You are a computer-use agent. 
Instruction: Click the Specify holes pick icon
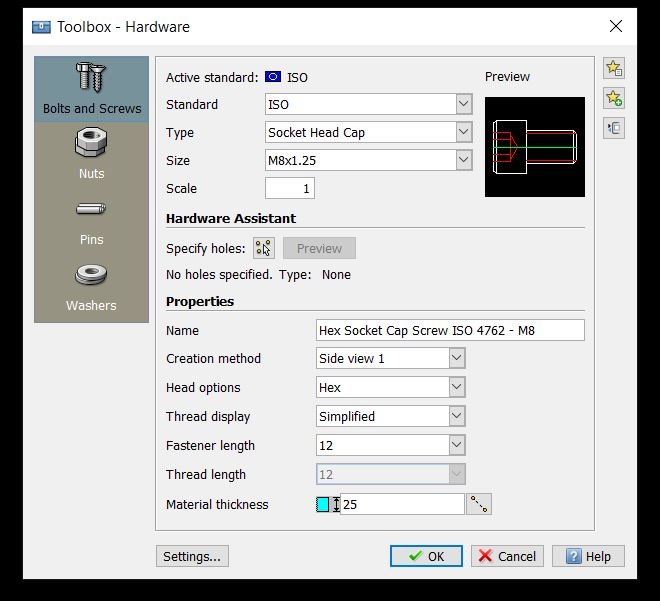(264, 248)
